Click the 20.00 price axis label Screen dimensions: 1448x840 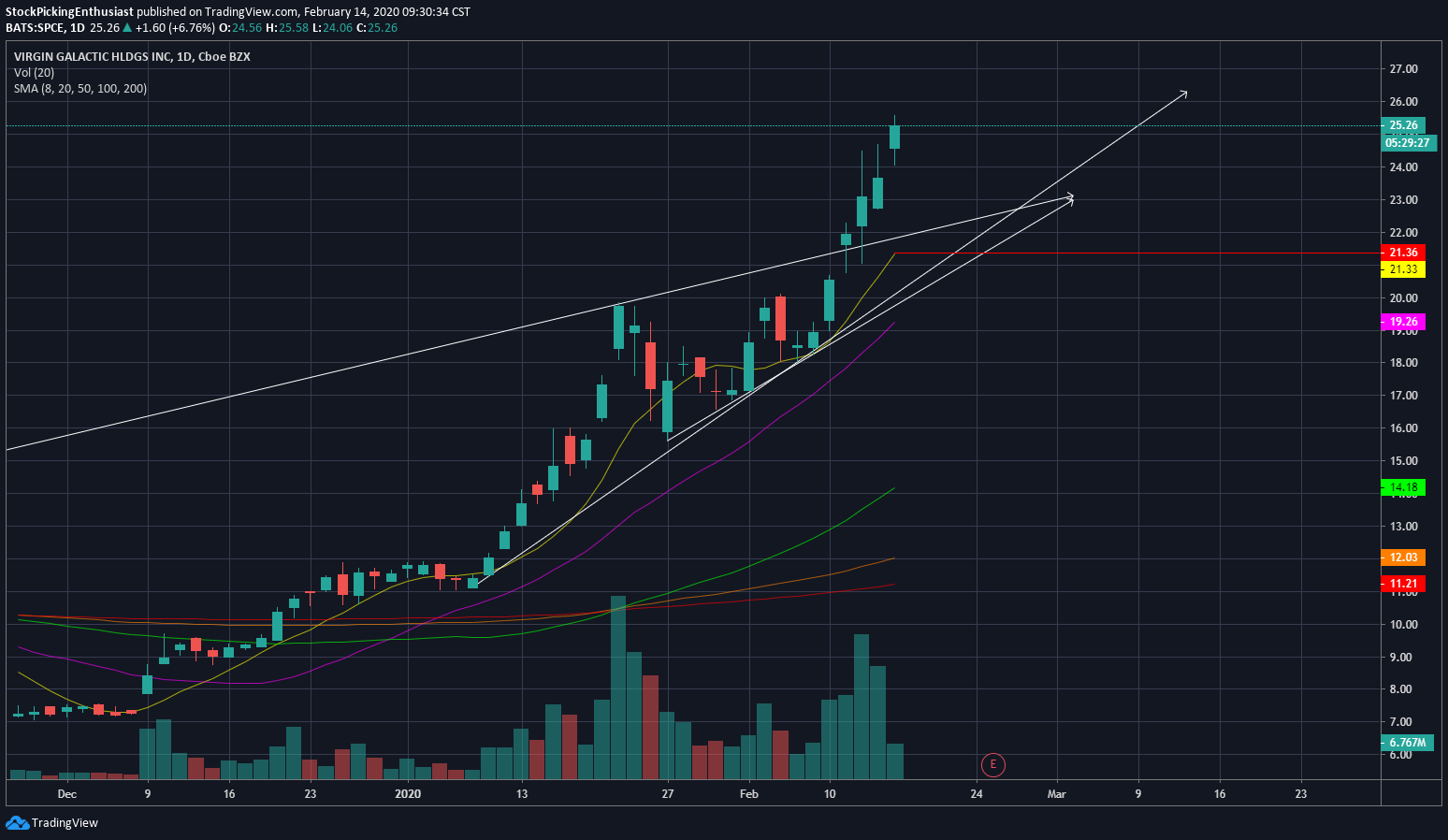(1403, 298)
